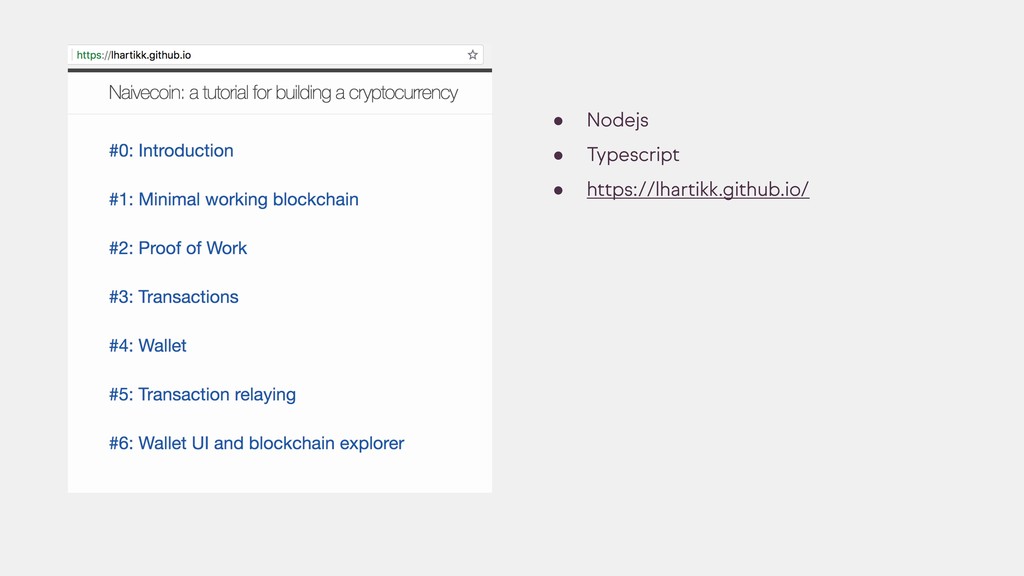Image resolution: width=1024 pixels, height=576 pixels.
Task: Click the Naivecoin tutorial page heading
Action: [x=283, y=93]
